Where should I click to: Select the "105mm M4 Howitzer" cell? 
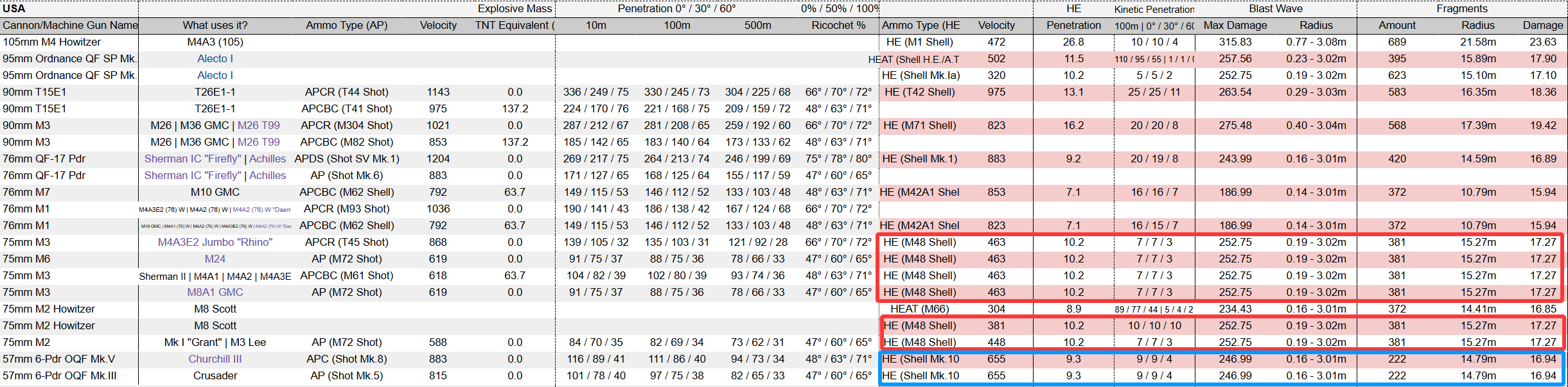coord(51,42)
